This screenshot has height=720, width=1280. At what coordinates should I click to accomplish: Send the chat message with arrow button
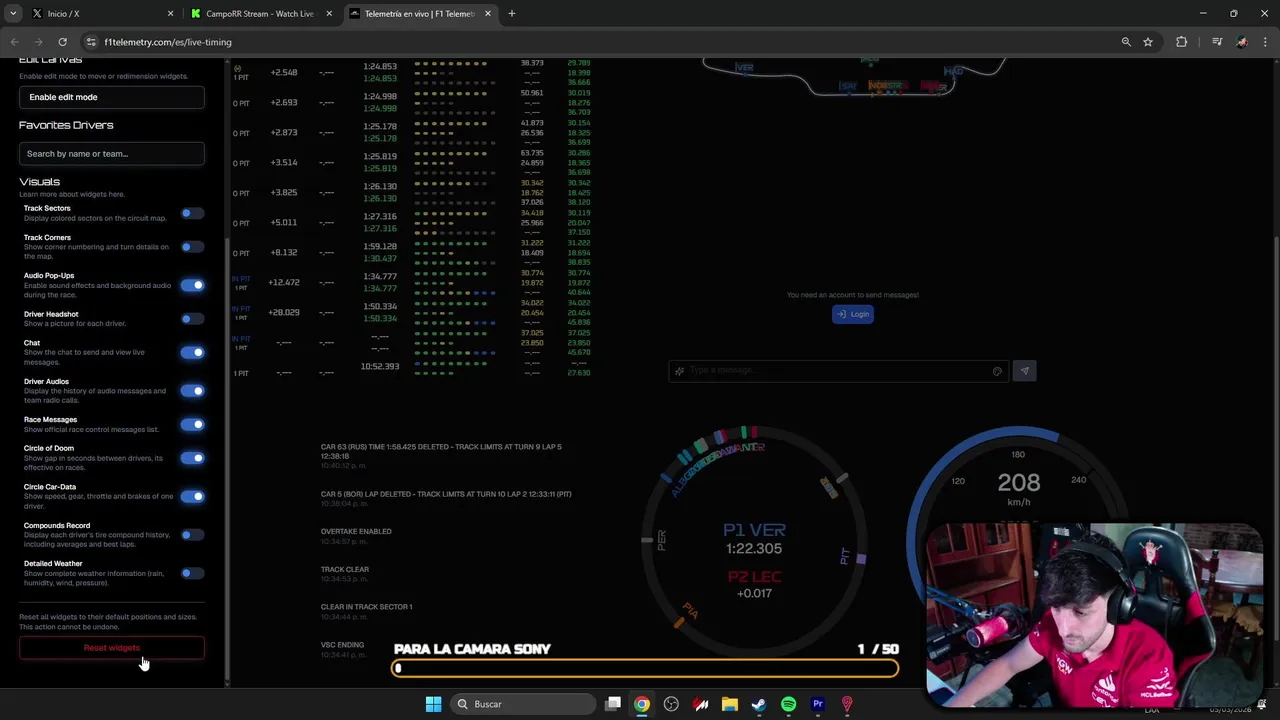click(1024, 371)
